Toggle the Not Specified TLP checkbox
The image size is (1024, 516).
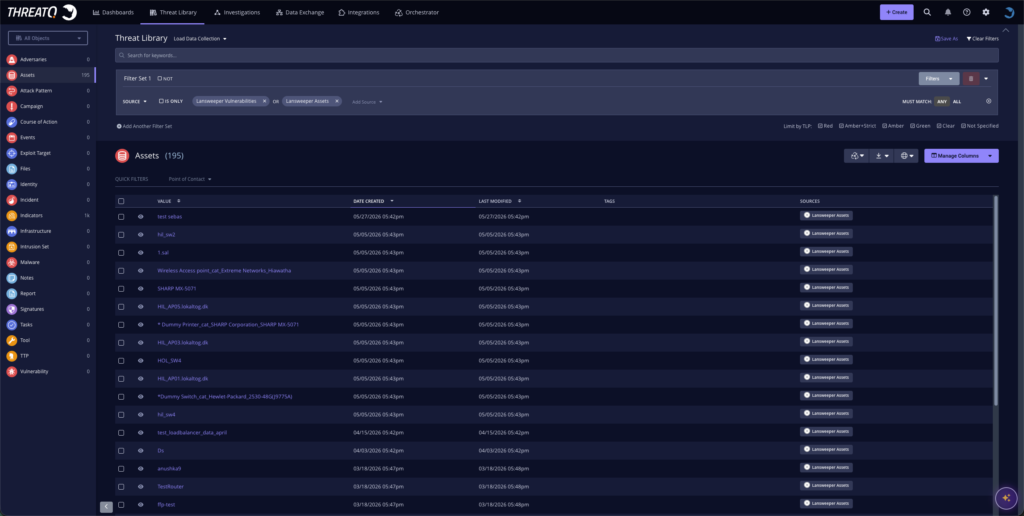tap(963, 125)
